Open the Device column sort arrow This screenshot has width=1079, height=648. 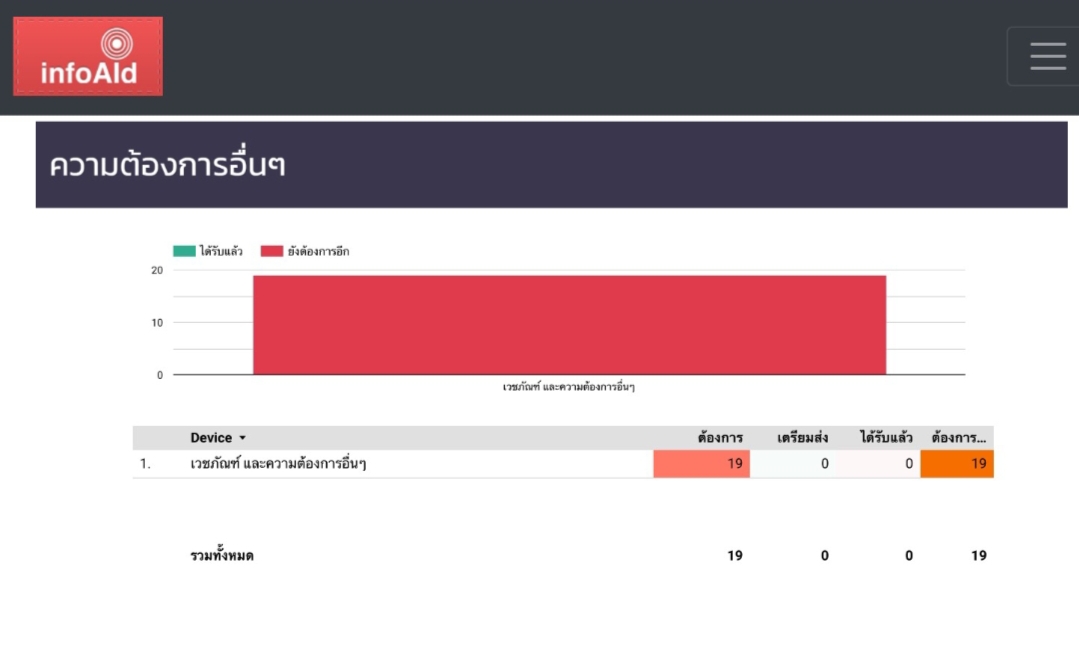pyautogui.click(x=243, y=438)
